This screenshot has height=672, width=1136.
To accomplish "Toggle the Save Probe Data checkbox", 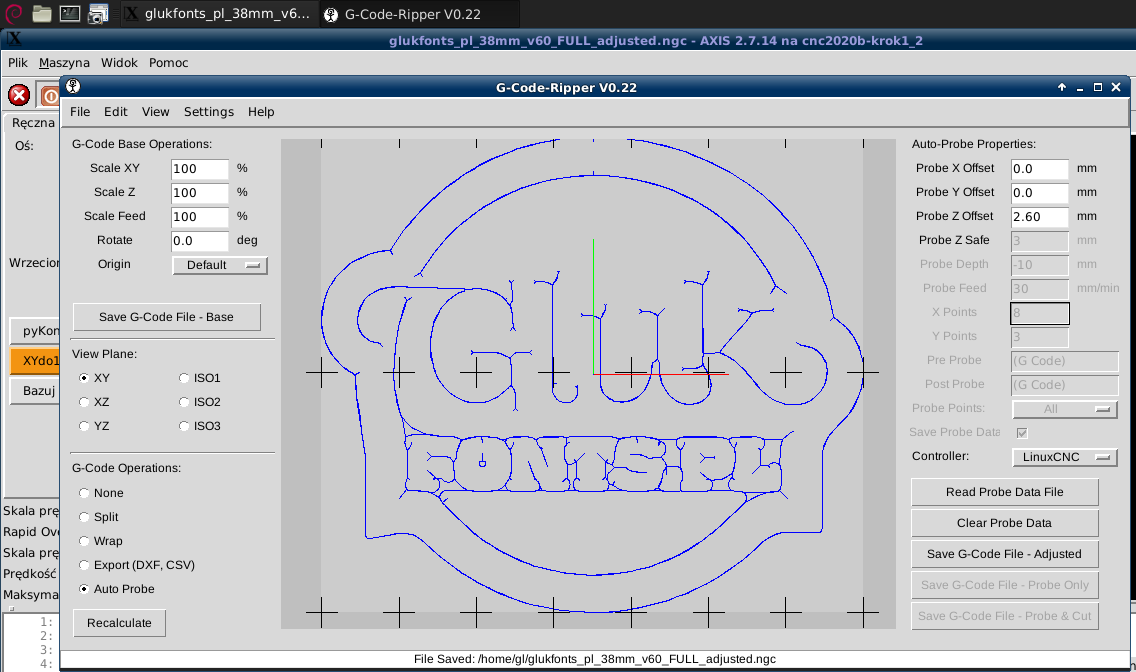I will point(1022,433).
